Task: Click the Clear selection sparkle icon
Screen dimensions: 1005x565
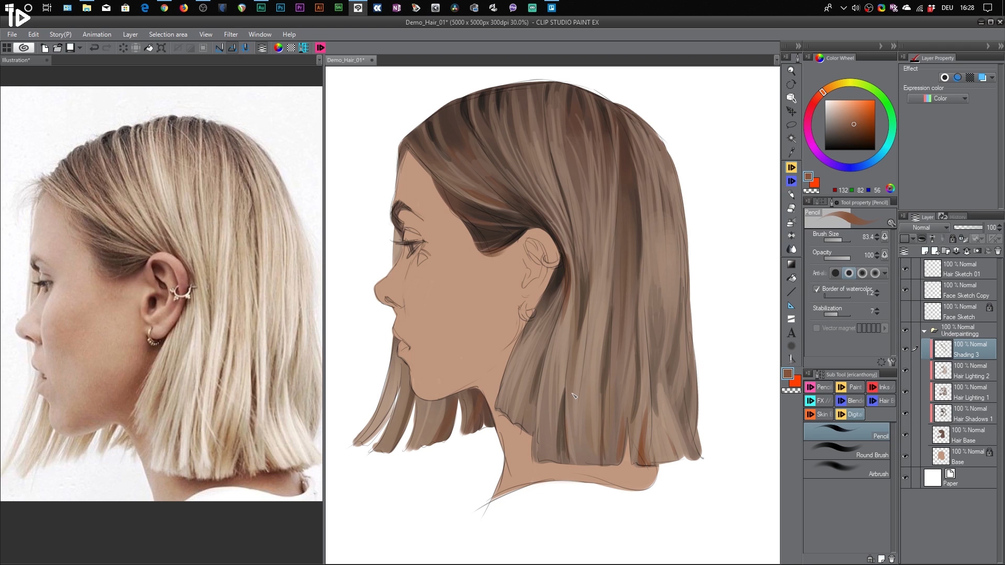Action: (x=123, y=48)
